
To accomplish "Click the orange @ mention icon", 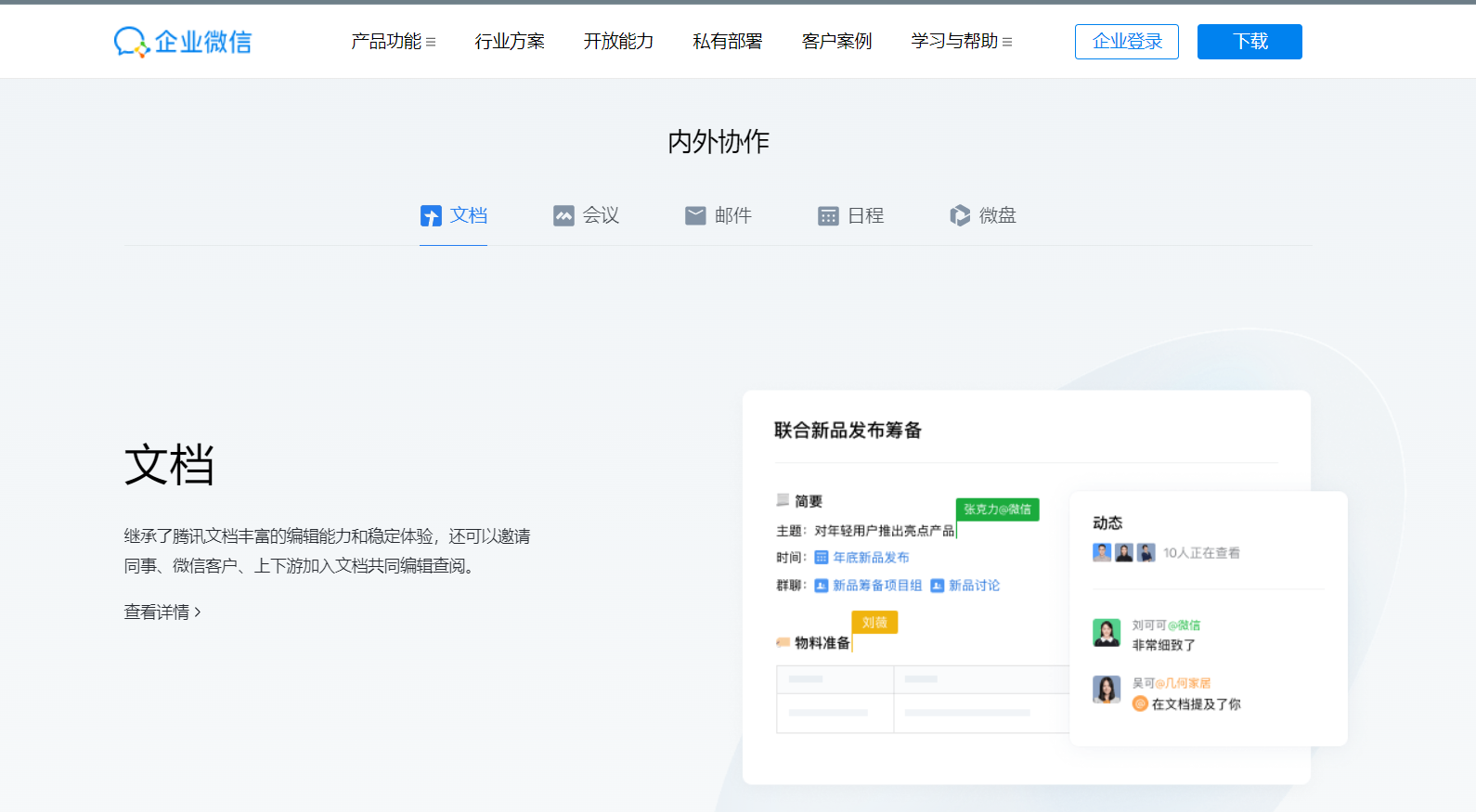I will click(1140, 704).
